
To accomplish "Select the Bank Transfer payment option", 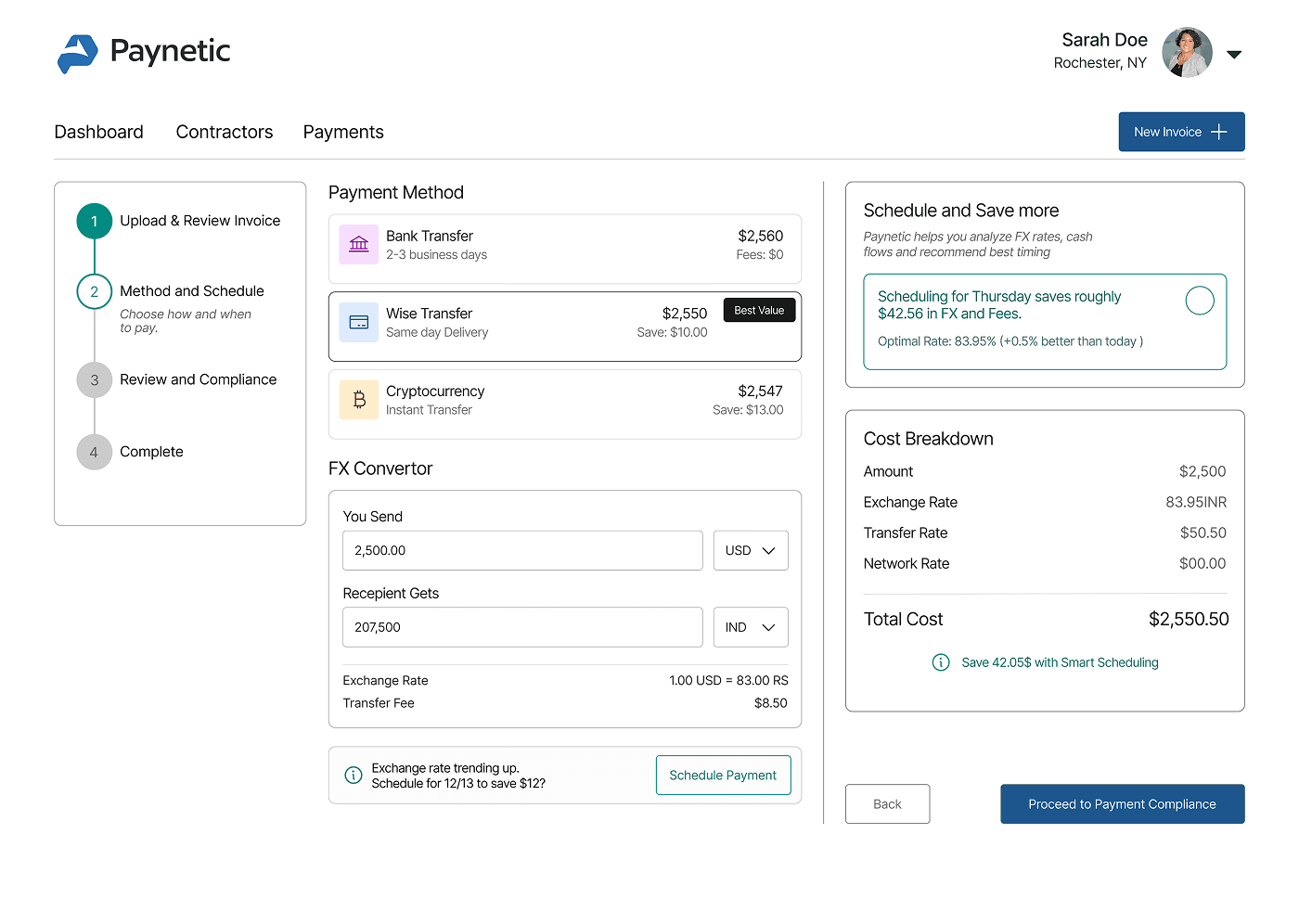I will pos(564,246).
